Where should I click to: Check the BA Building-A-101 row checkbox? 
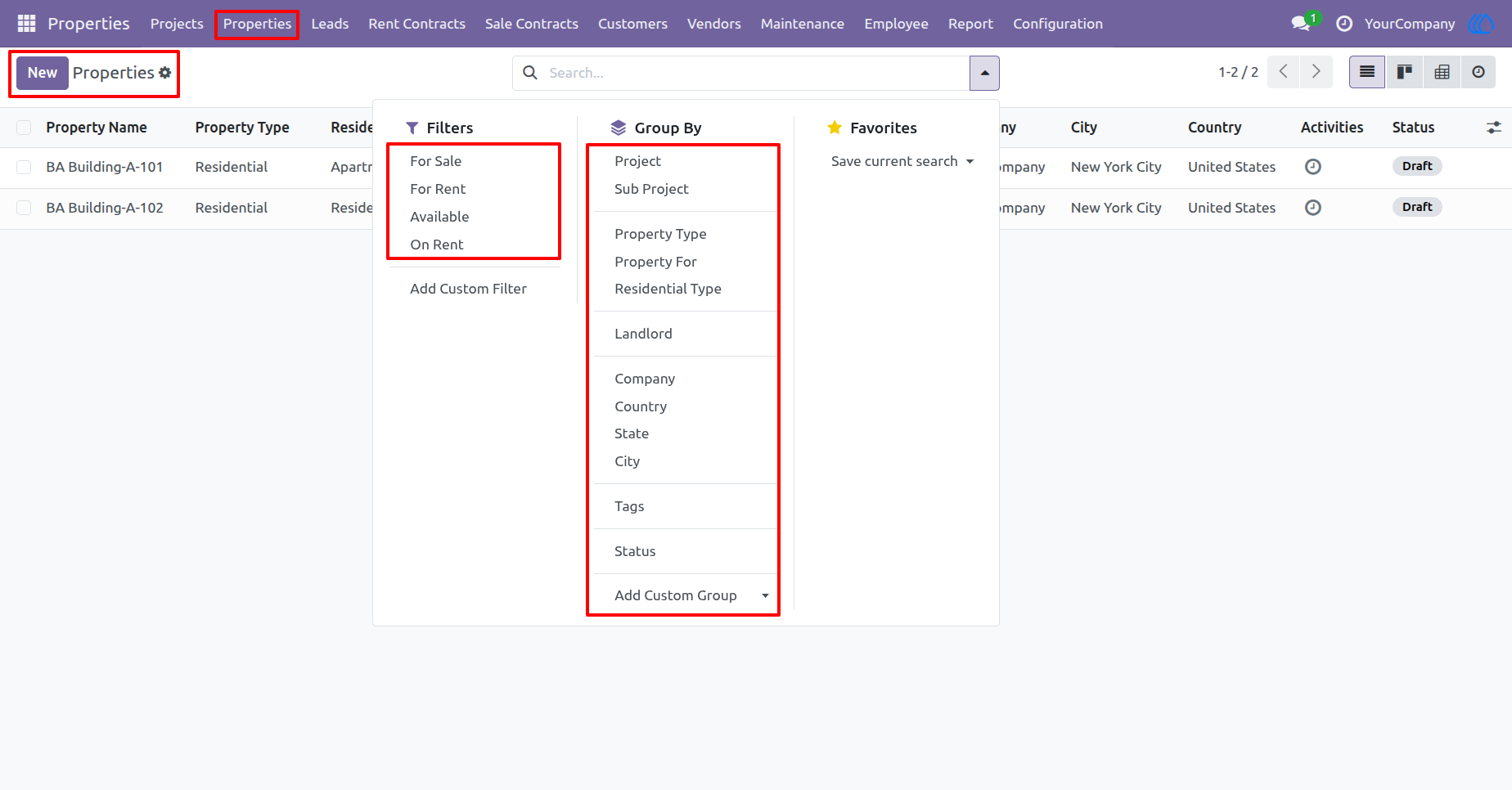click(x=24, y=167)
